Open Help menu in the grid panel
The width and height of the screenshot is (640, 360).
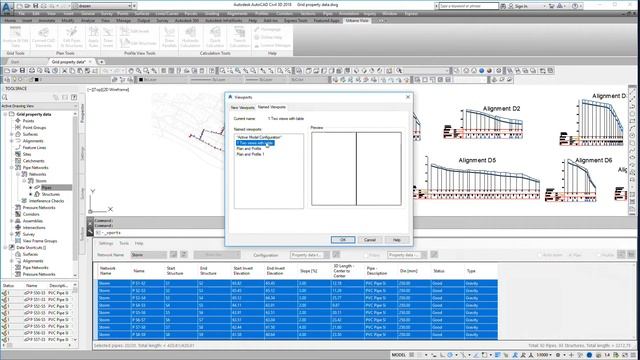tap(139, 243)
